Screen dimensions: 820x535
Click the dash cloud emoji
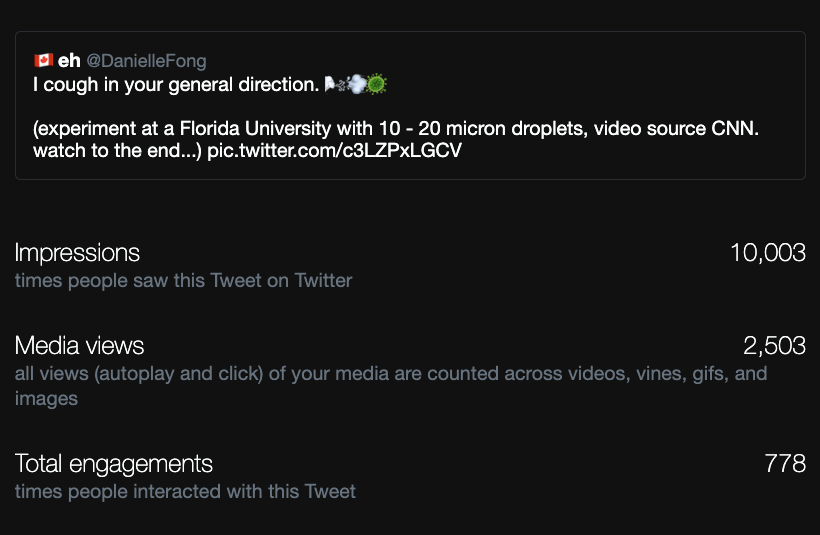[x=356, y=85]
